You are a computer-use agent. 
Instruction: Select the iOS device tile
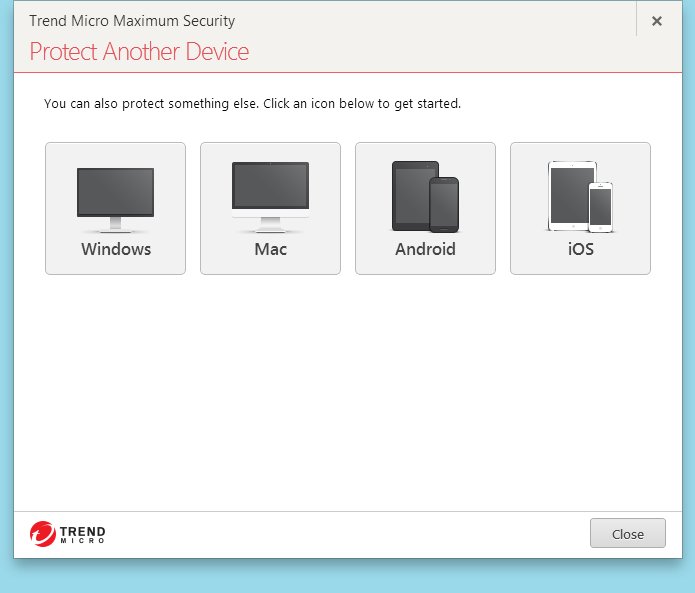click(580, 208)
